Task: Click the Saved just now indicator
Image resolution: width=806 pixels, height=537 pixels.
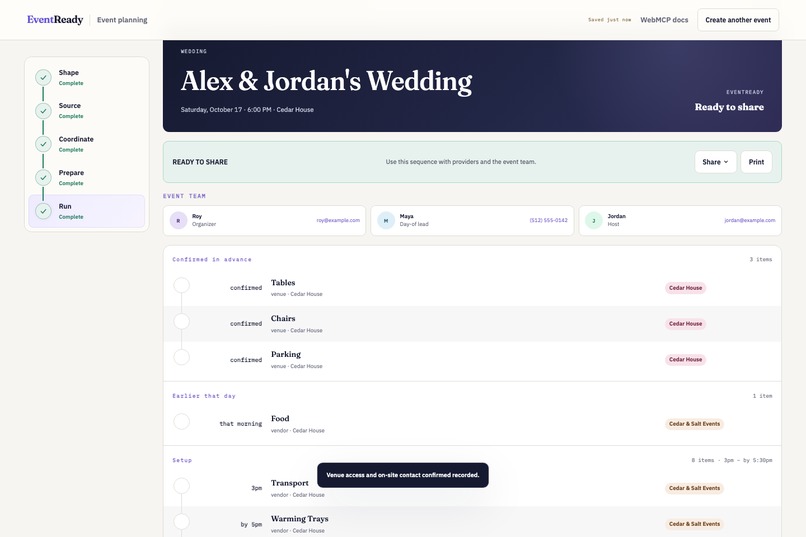Action: pyautogui.click(x=610, y=20)
